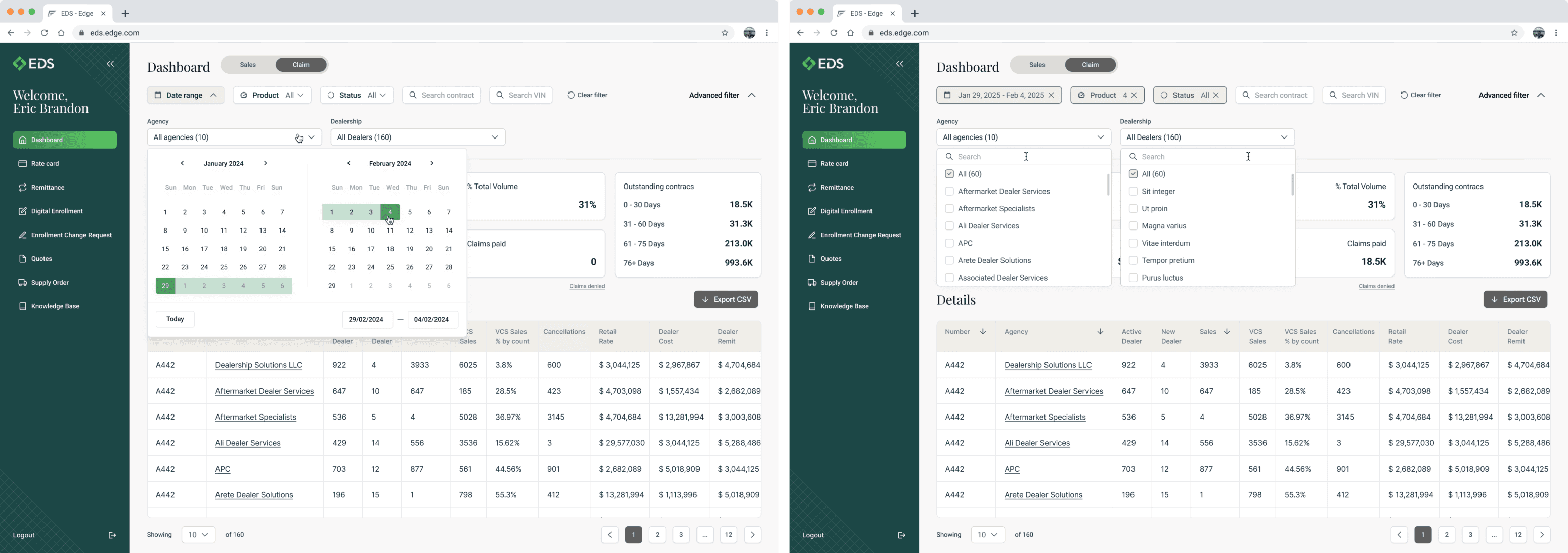
Task: Select the Claim tab in the right window
Action: [x=1090, y=65]
